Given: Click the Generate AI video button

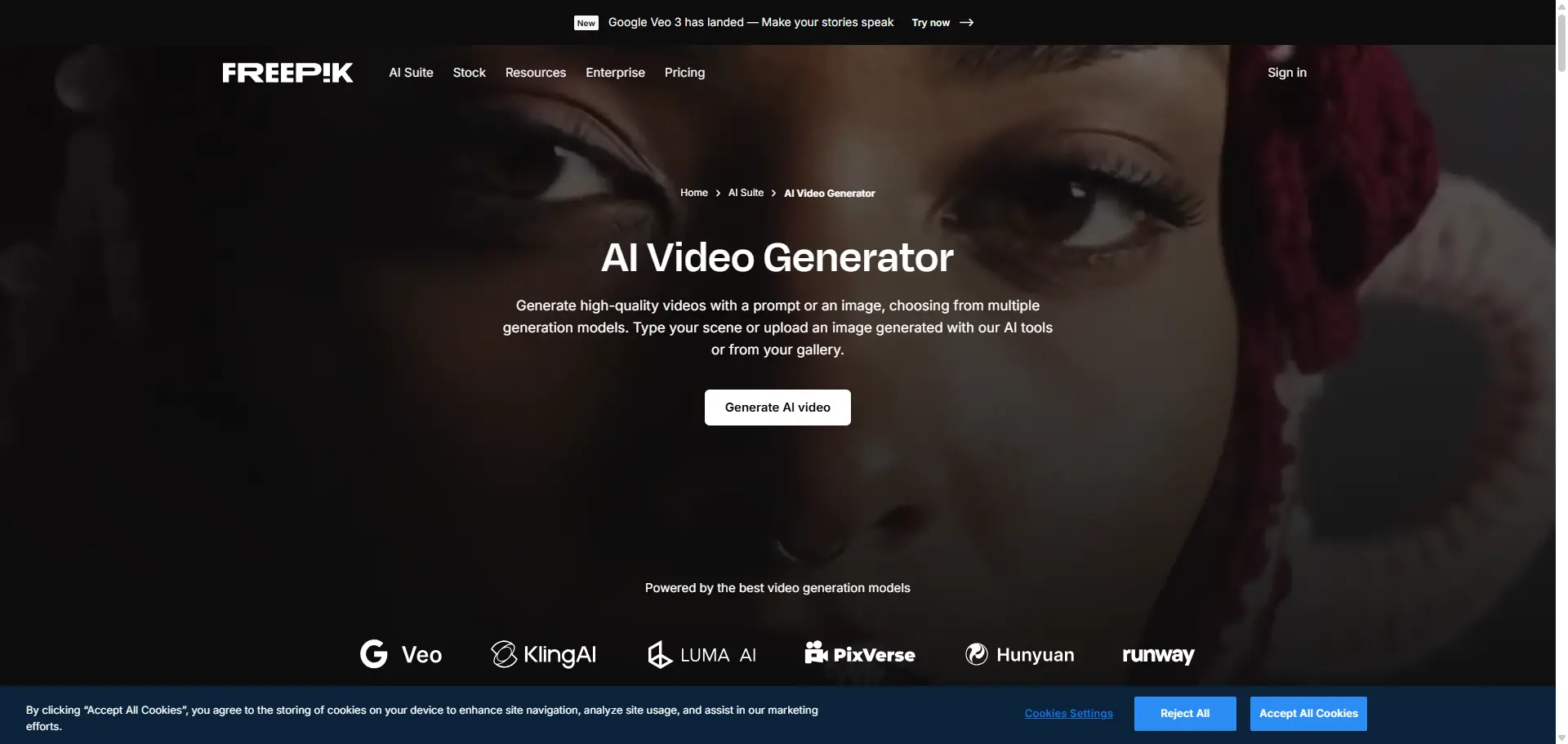Looking at the screenshot, I should coord(777,407).
